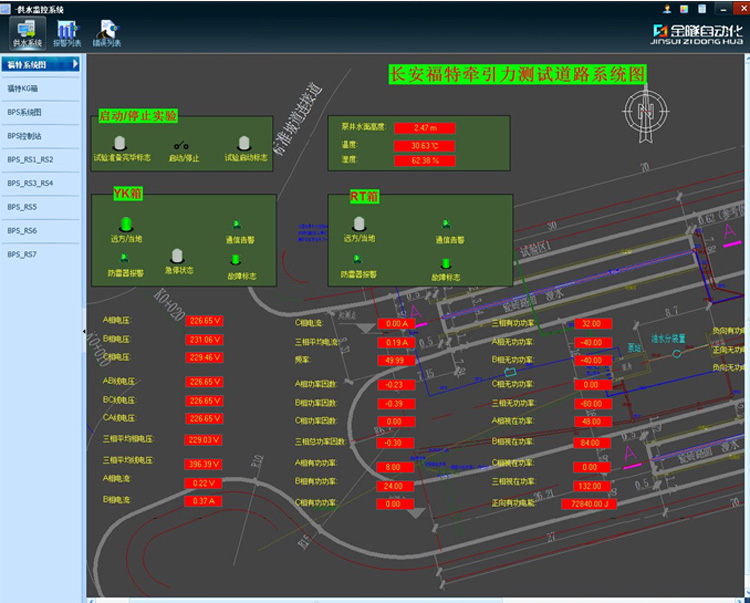The height and width of the screenshot is (603, 750).
Task: Click the 试验启动标志 indicator lamp
Action: (x=244, y=143)
